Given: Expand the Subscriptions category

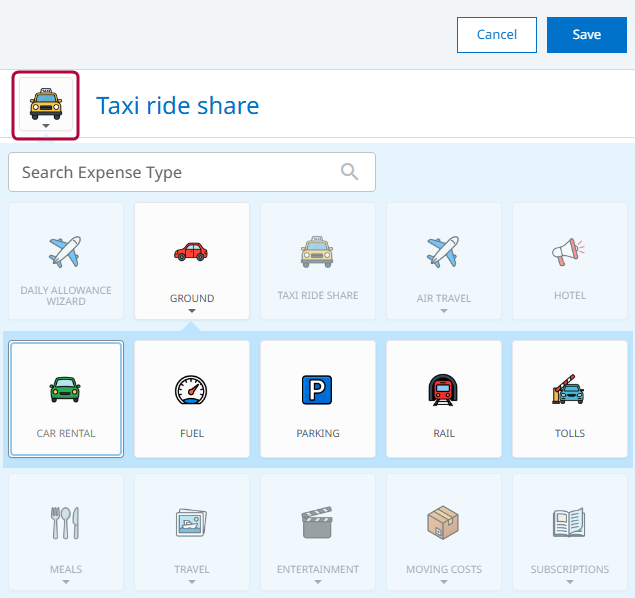Looking at the screenshot, I should point(570,535).
